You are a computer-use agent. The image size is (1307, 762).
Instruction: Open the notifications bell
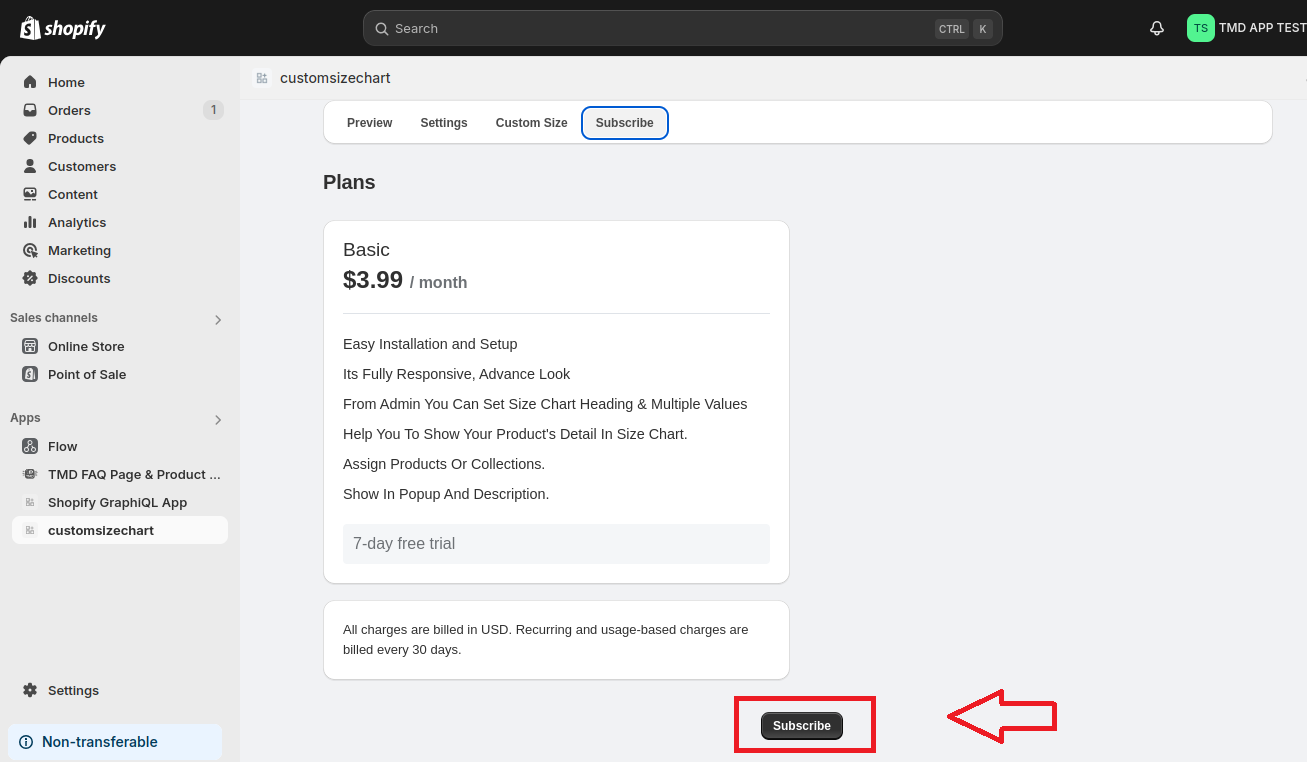click(x=1157, y=28)
